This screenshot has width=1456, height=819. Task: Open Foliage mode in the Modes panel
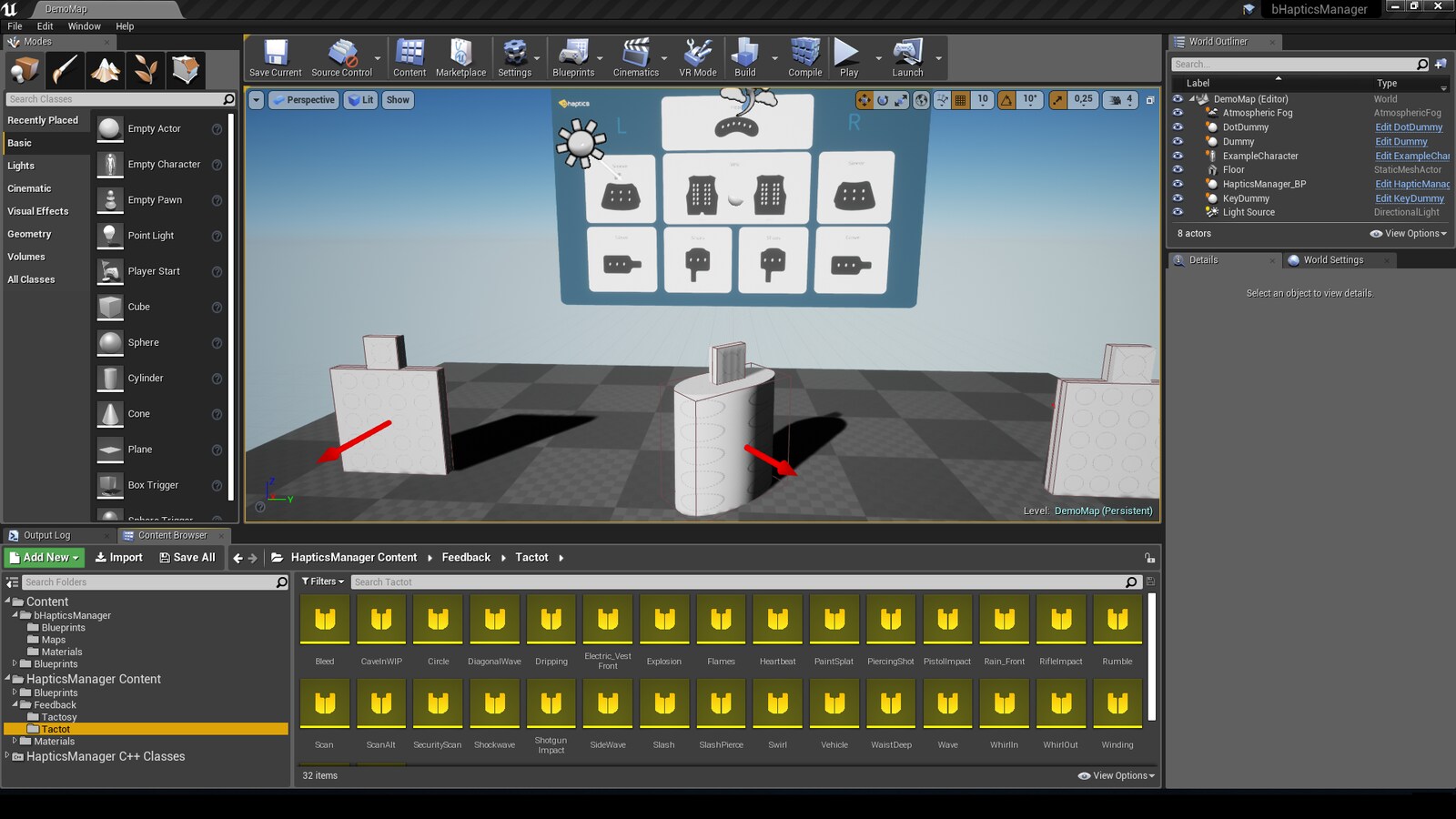coord(145,69)
